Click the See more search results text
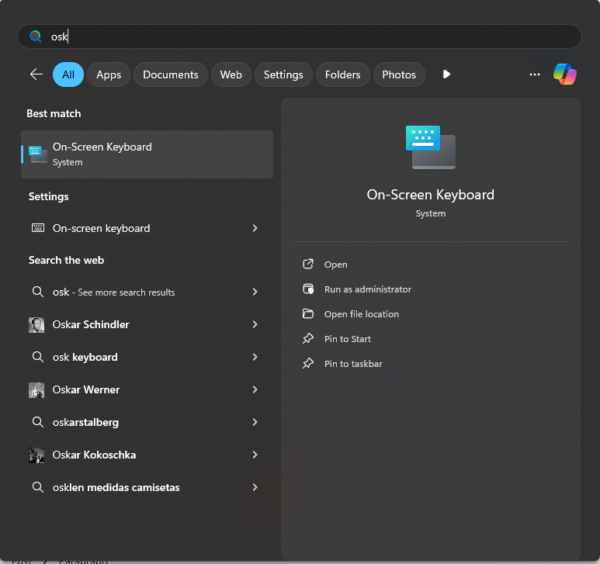This screenshot has height=564, width=600. 126,292
